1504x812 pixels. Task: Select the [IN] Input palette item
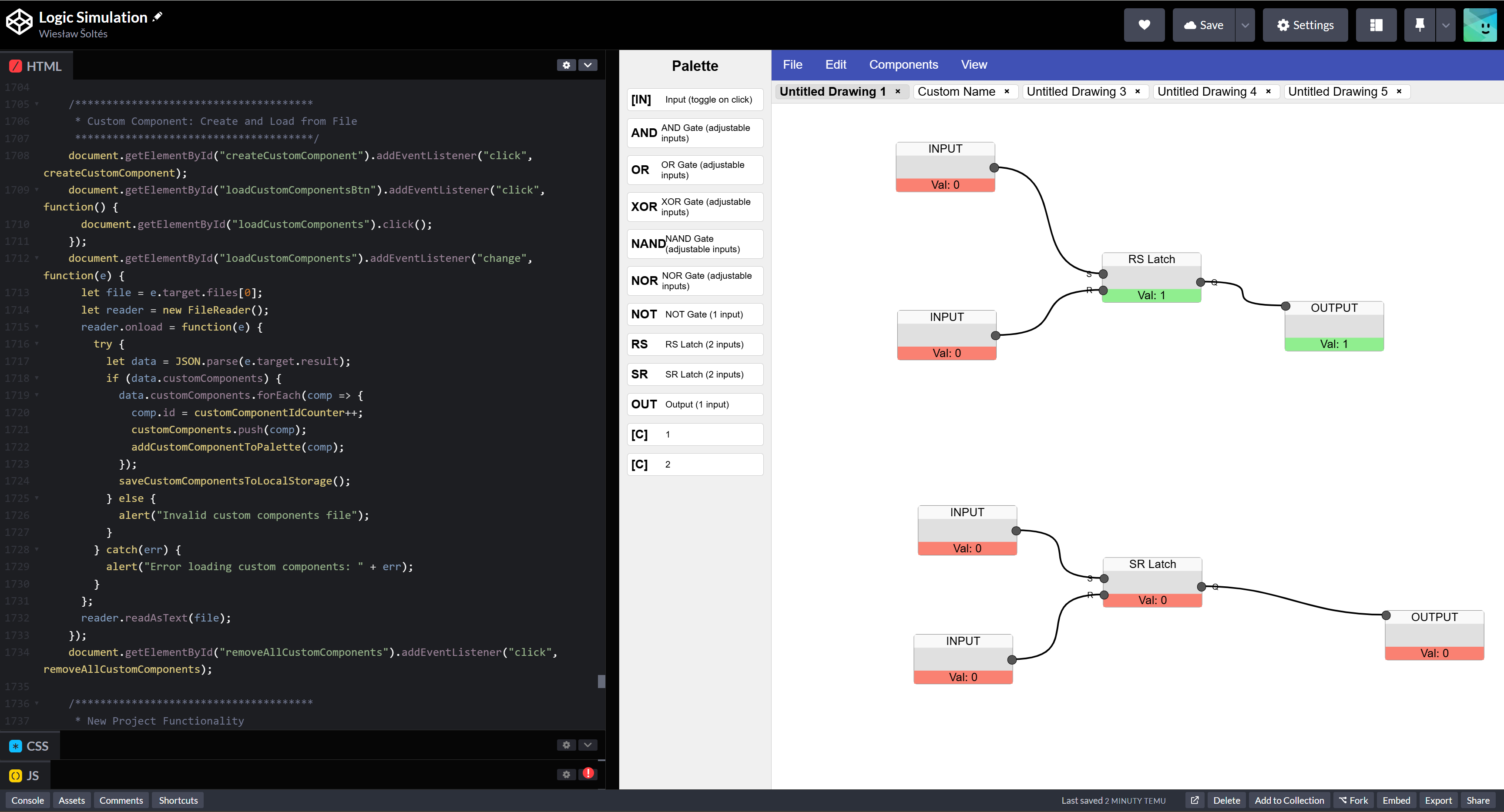pyautogui.click(x=695, y=100)
